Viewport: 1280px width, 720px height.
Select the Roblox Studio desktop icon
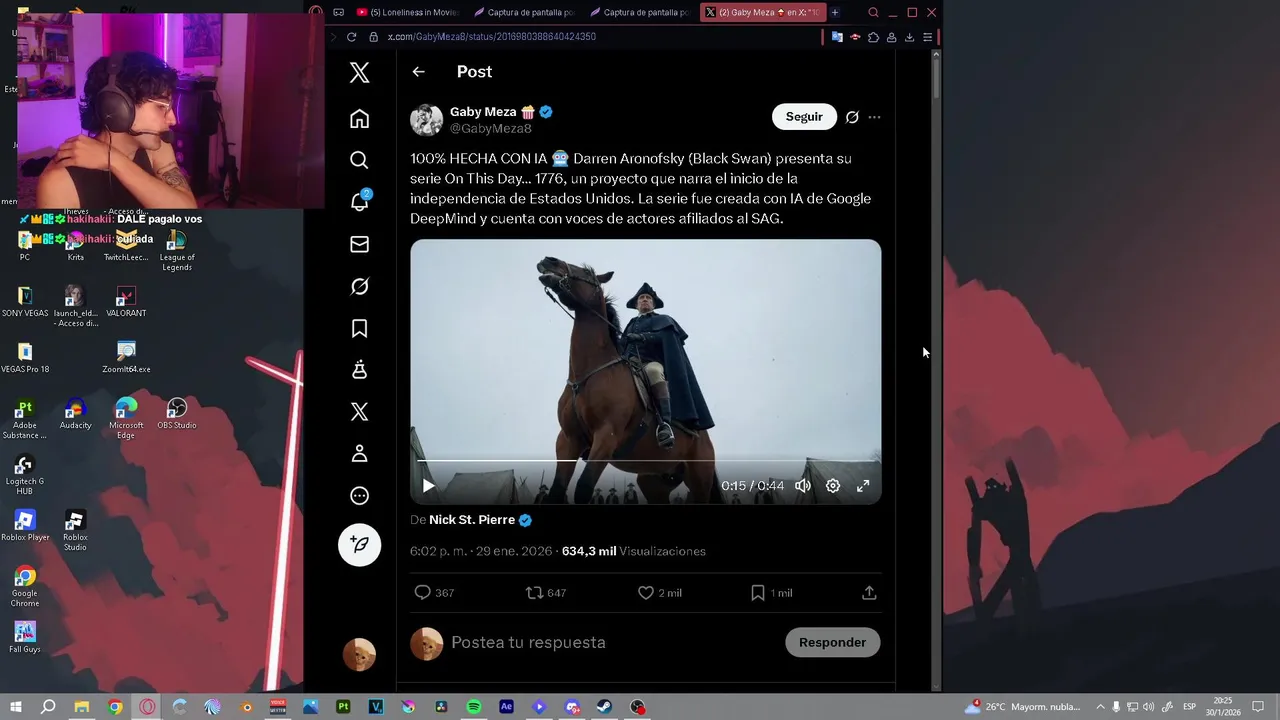pos(75,531)
